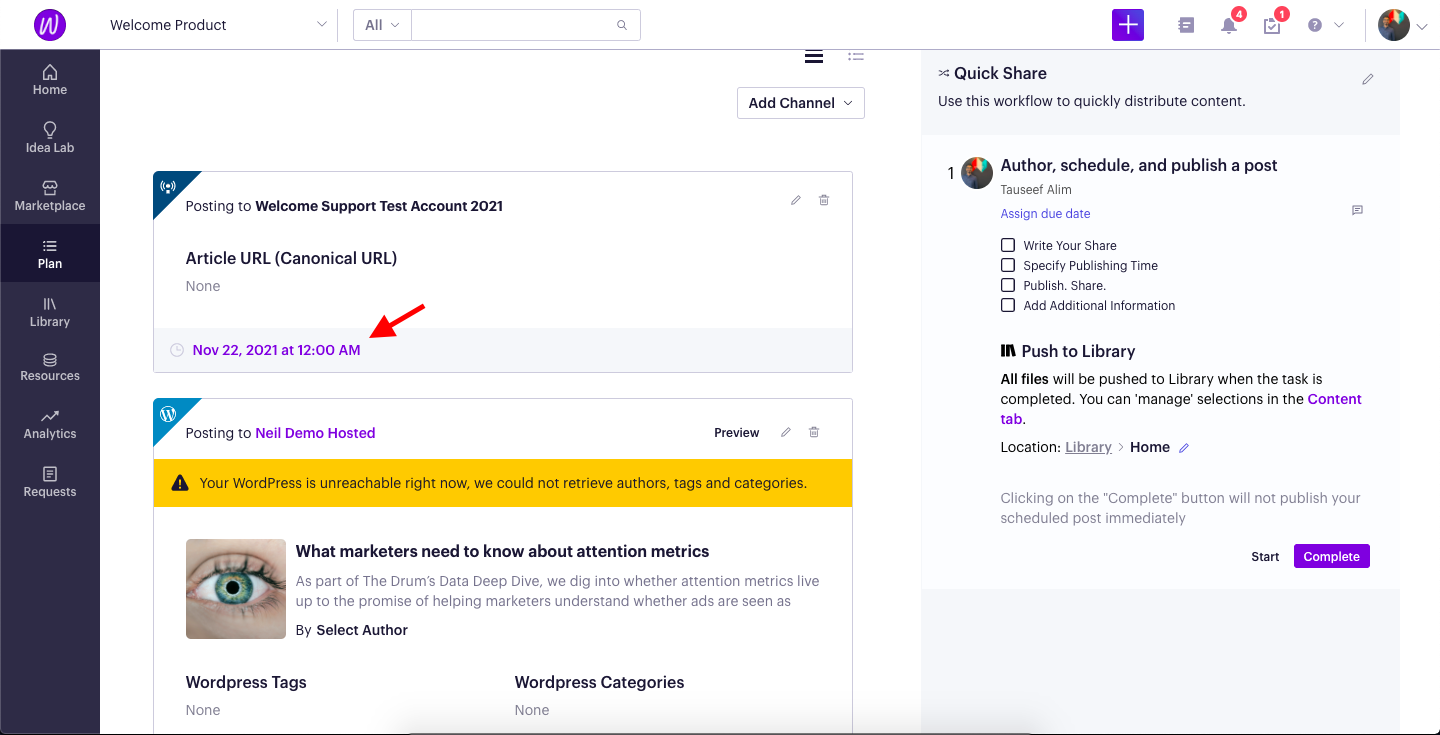Viewport: 1440px width, 735px height.
Task: Click the Start button
Action: [1265, 557]
